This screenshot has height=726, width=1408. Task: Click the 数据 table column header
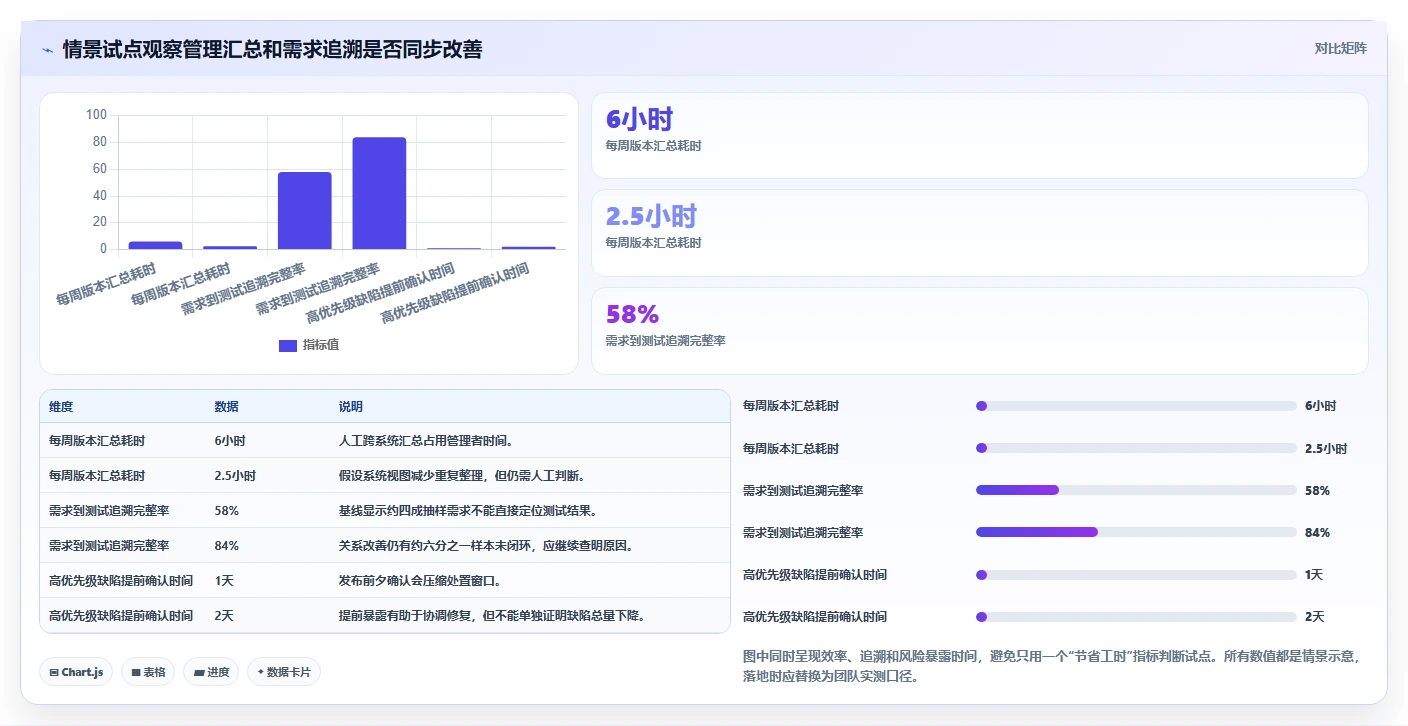point(226,407)
